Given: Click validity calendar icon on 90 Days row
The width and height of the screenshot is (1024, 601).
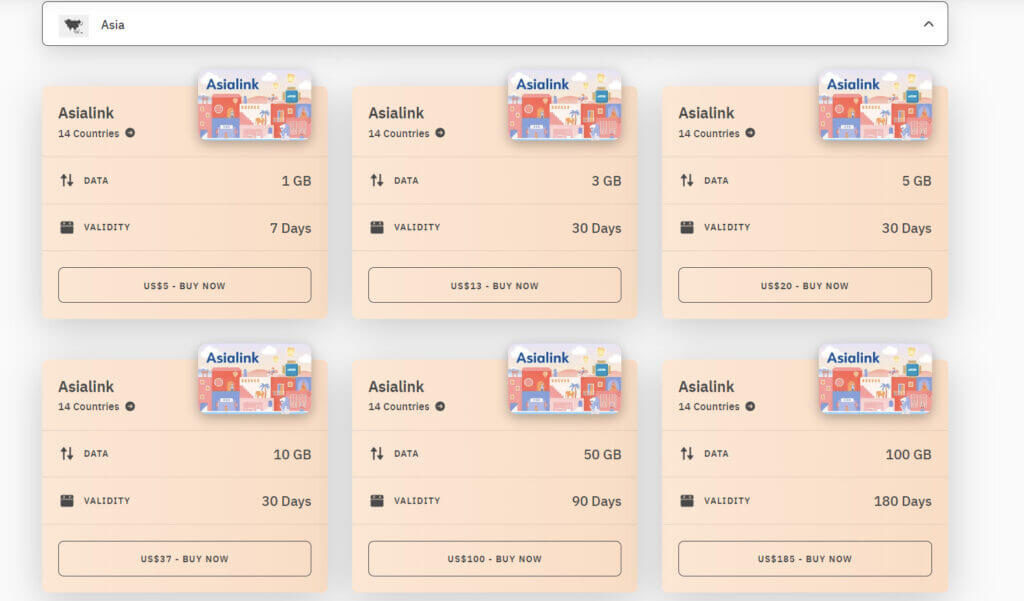Looking at the screenshot, I should [x=377, y=500].
